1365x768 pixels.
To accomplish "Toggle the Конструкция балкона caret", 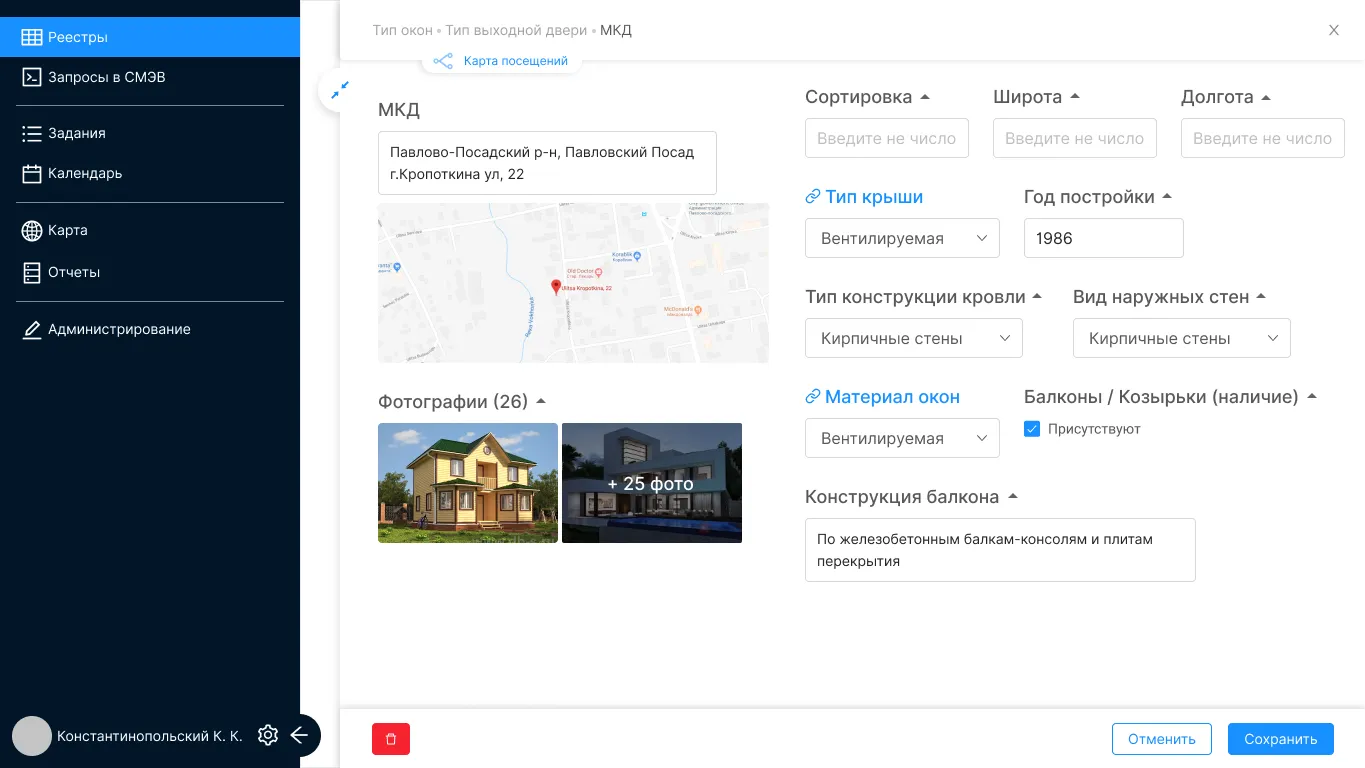I will point(1012,497).
